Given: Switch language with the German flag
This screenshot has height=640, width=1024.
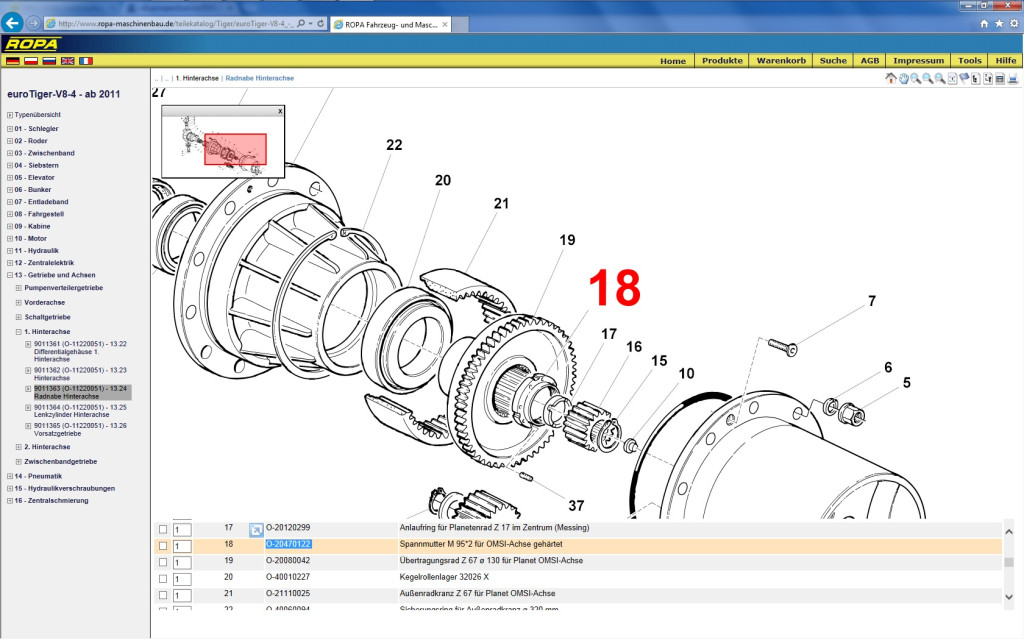Looking at the screenshot, I should [12, 61].
